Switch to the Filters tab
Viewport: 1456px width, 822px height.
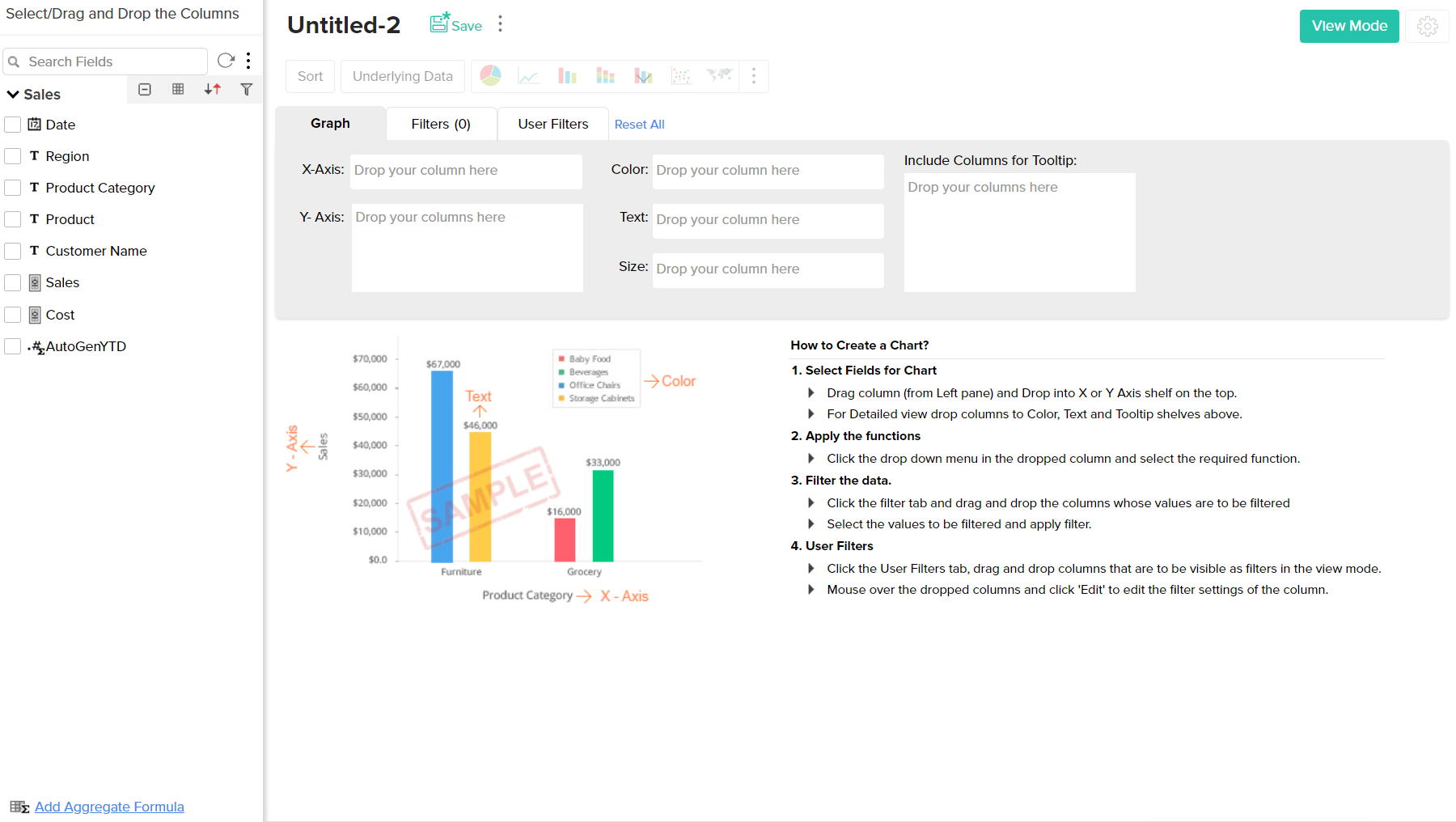[x=441, y=124]
